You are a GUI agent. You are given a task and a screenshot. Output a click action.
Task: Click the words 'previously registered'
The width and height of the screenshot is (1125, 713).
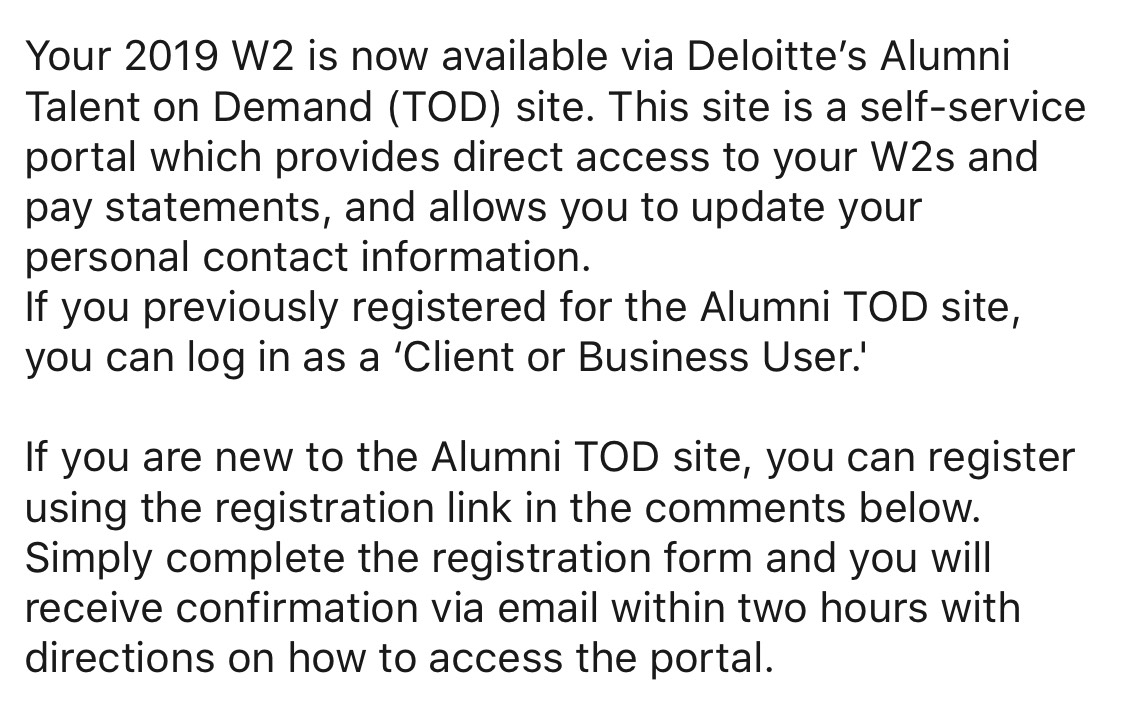pos(344,308)
